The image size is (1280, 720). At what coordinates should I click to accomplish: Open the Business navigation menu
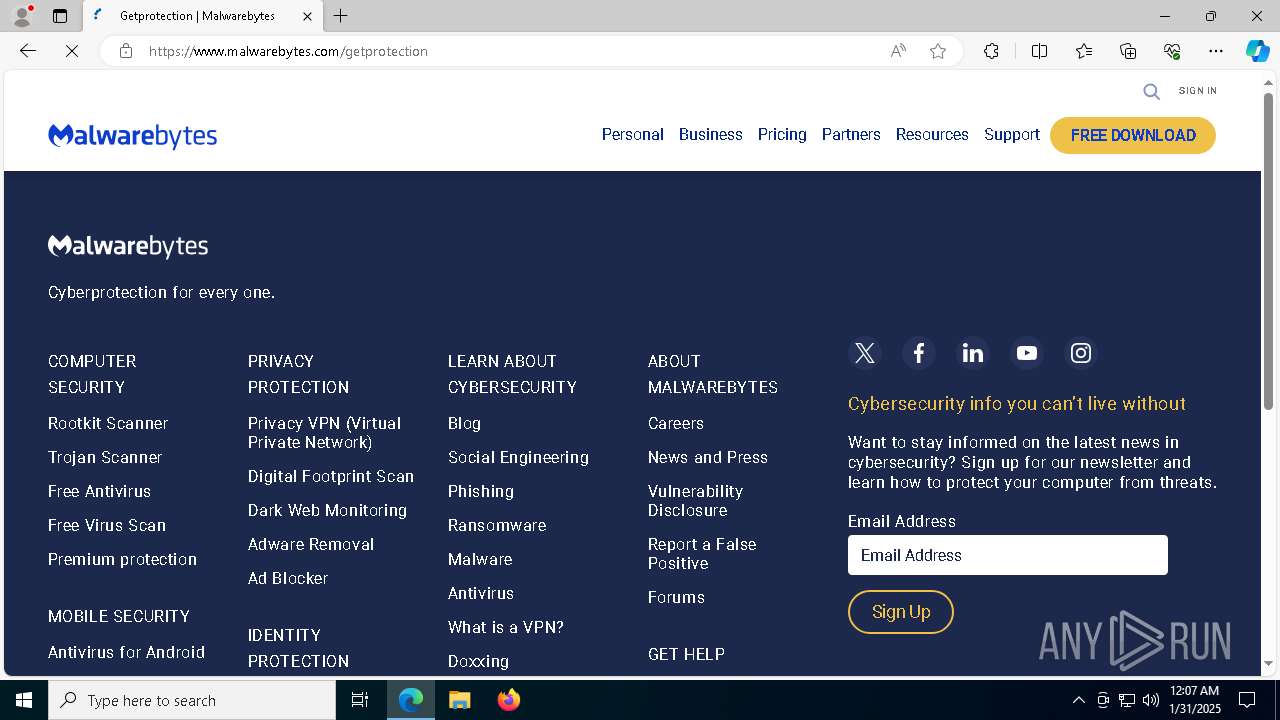[710, 135]
